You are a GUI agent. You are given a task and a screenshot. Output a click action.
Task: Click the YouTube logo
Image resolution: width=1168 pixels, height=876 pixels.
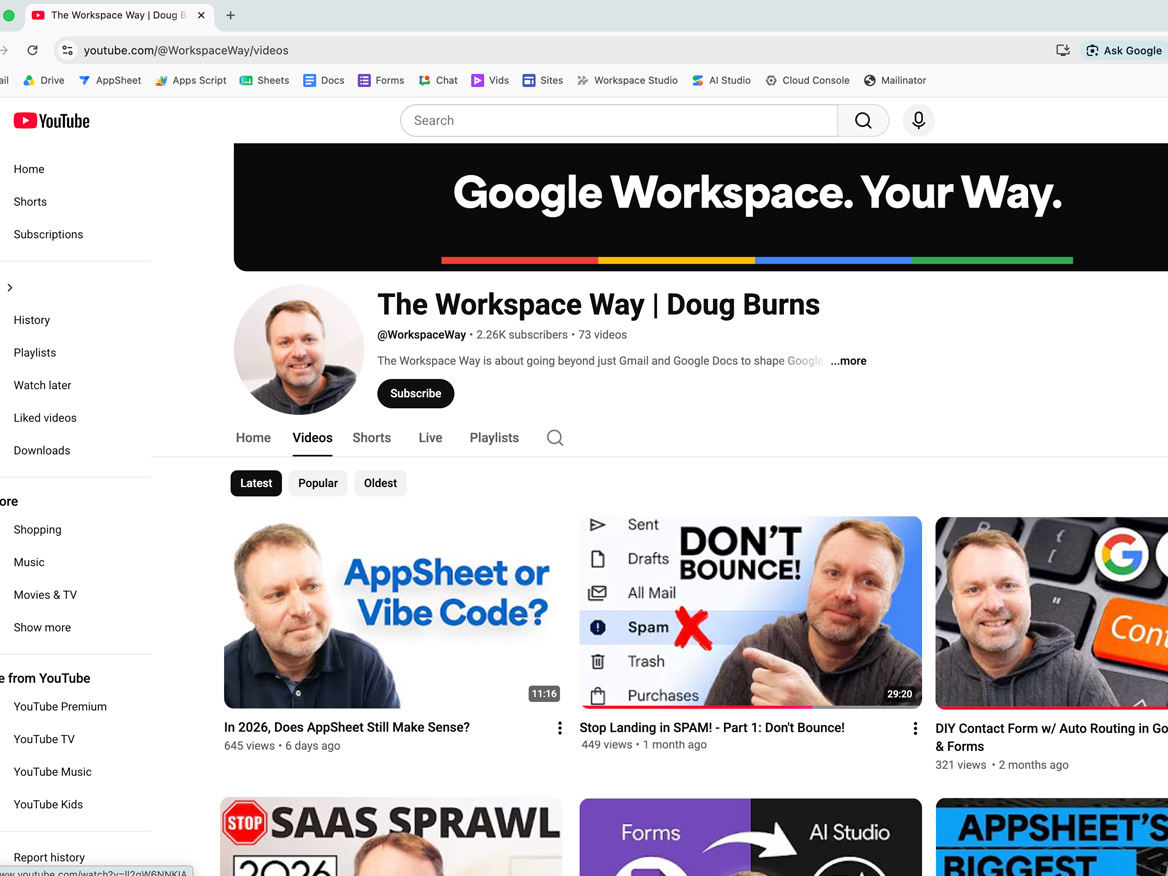(51, 121)
